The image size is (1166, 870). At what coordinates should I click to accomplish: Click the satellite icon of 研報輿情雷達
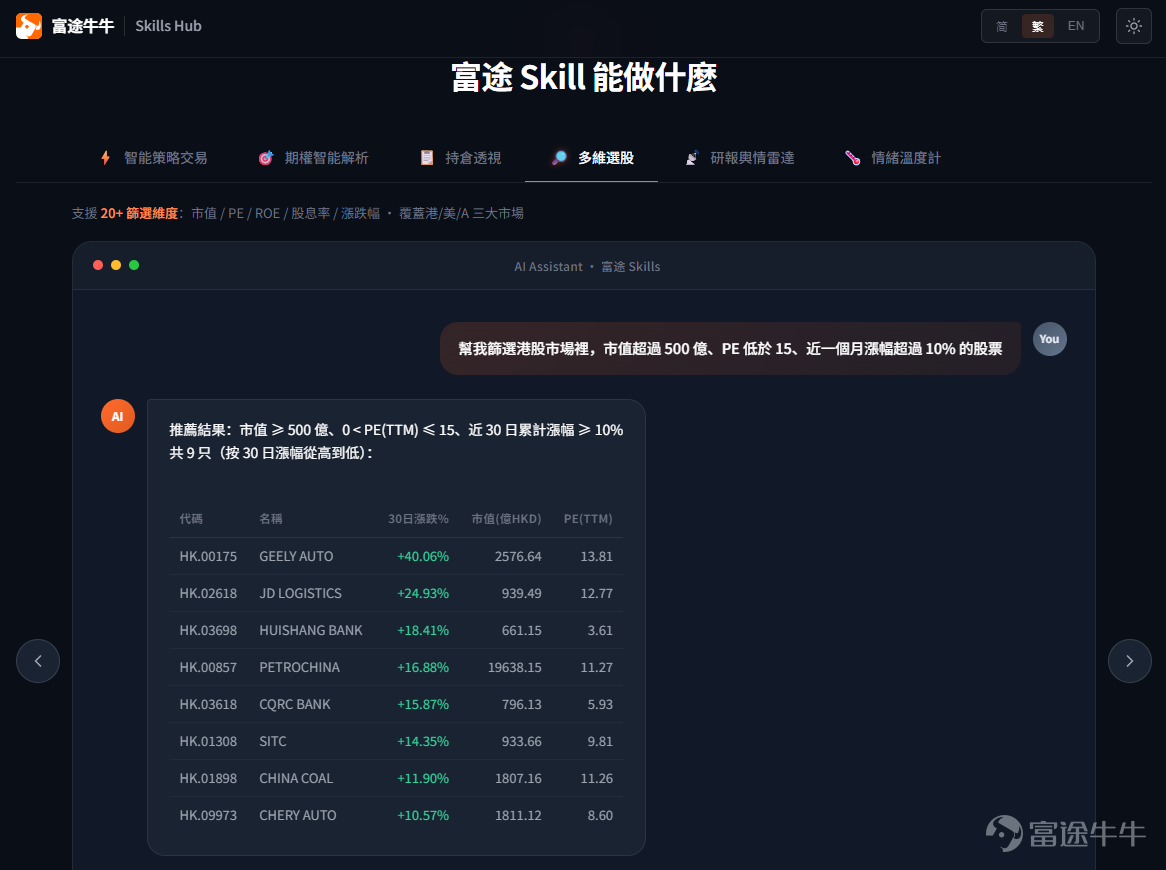coord(692,158)
